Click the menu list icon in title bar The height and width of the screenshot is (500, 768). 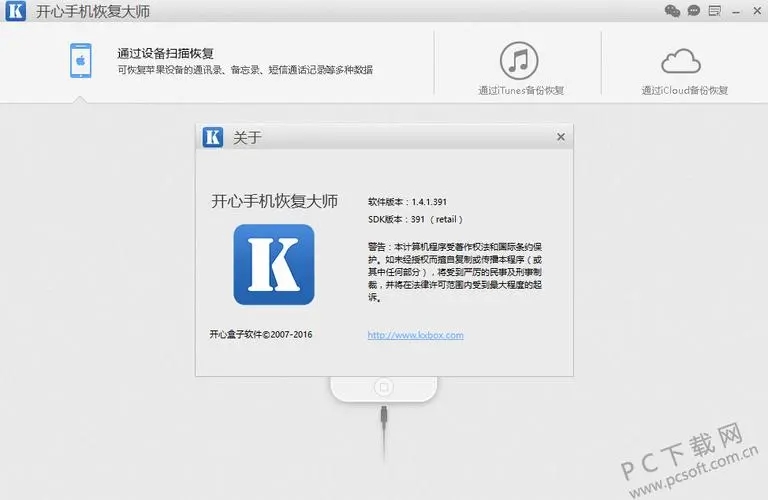coord(715,11)
